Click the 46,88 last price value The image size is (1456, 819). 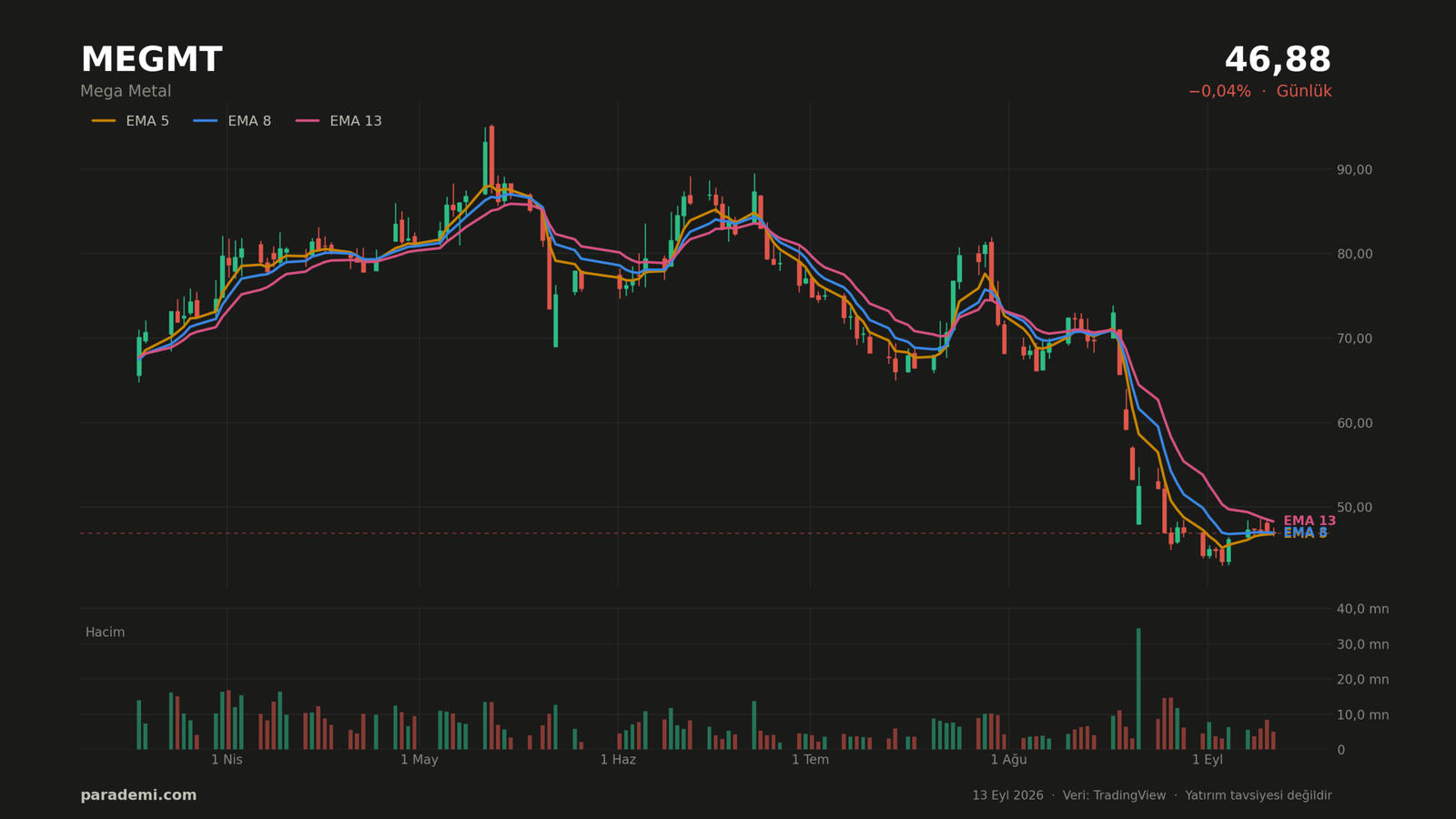(1278, 60)
